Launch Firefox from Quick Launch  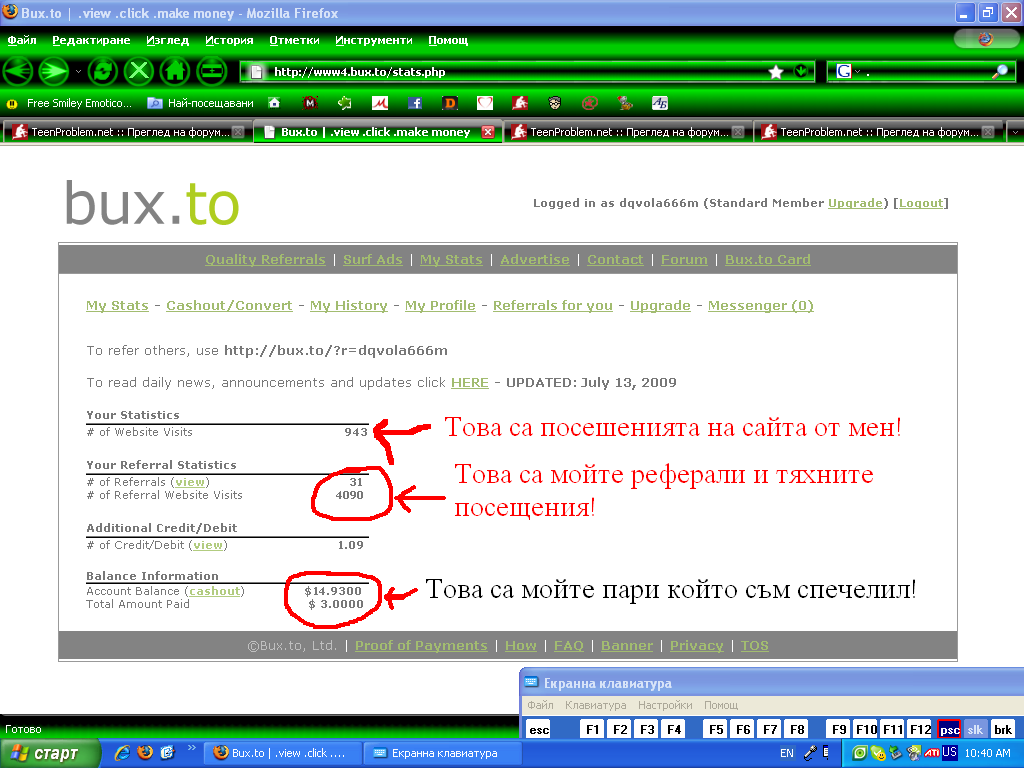tap(145, 753)
